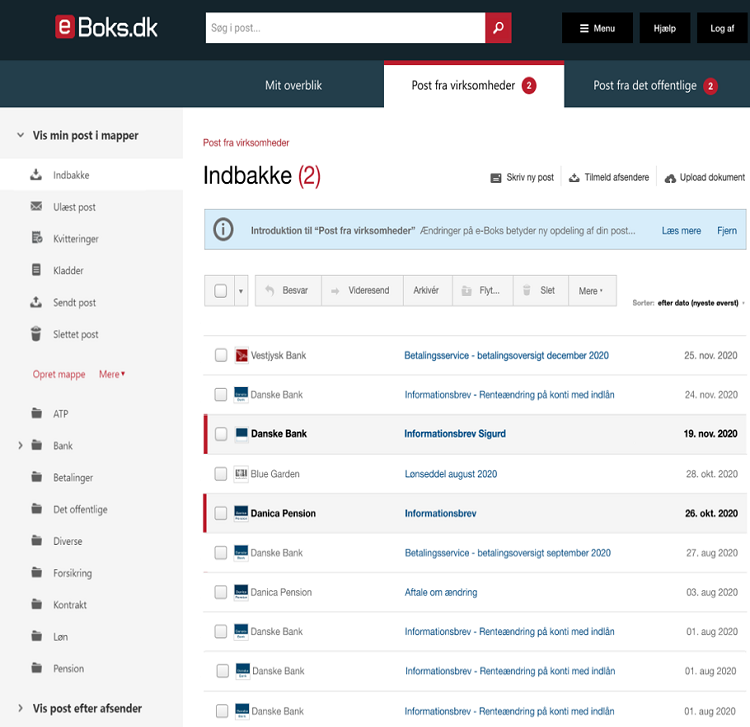This screenshot has height=727, width=750.
Task: Click the Arkivér button
Action: 427,290
